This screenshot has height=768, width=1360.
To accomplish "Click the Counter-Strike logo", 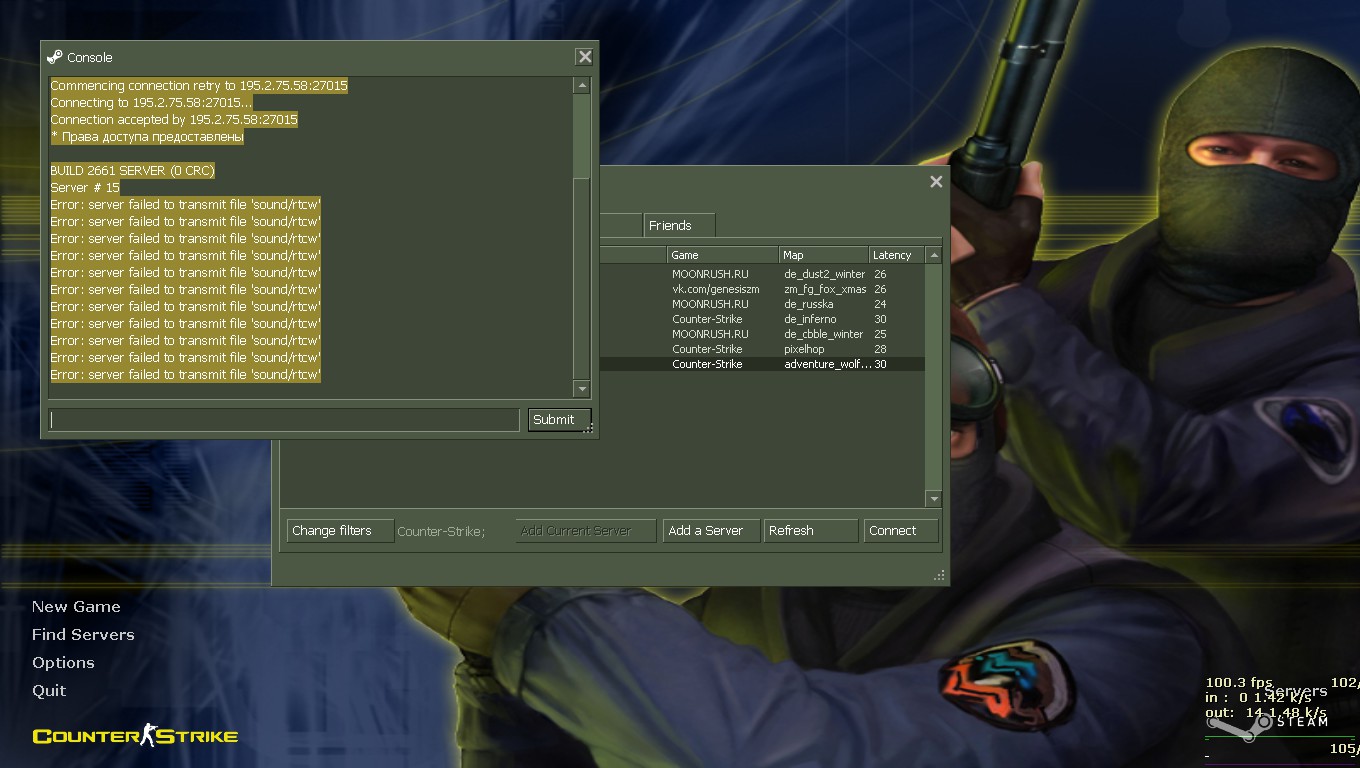I will tap(135, 737).
